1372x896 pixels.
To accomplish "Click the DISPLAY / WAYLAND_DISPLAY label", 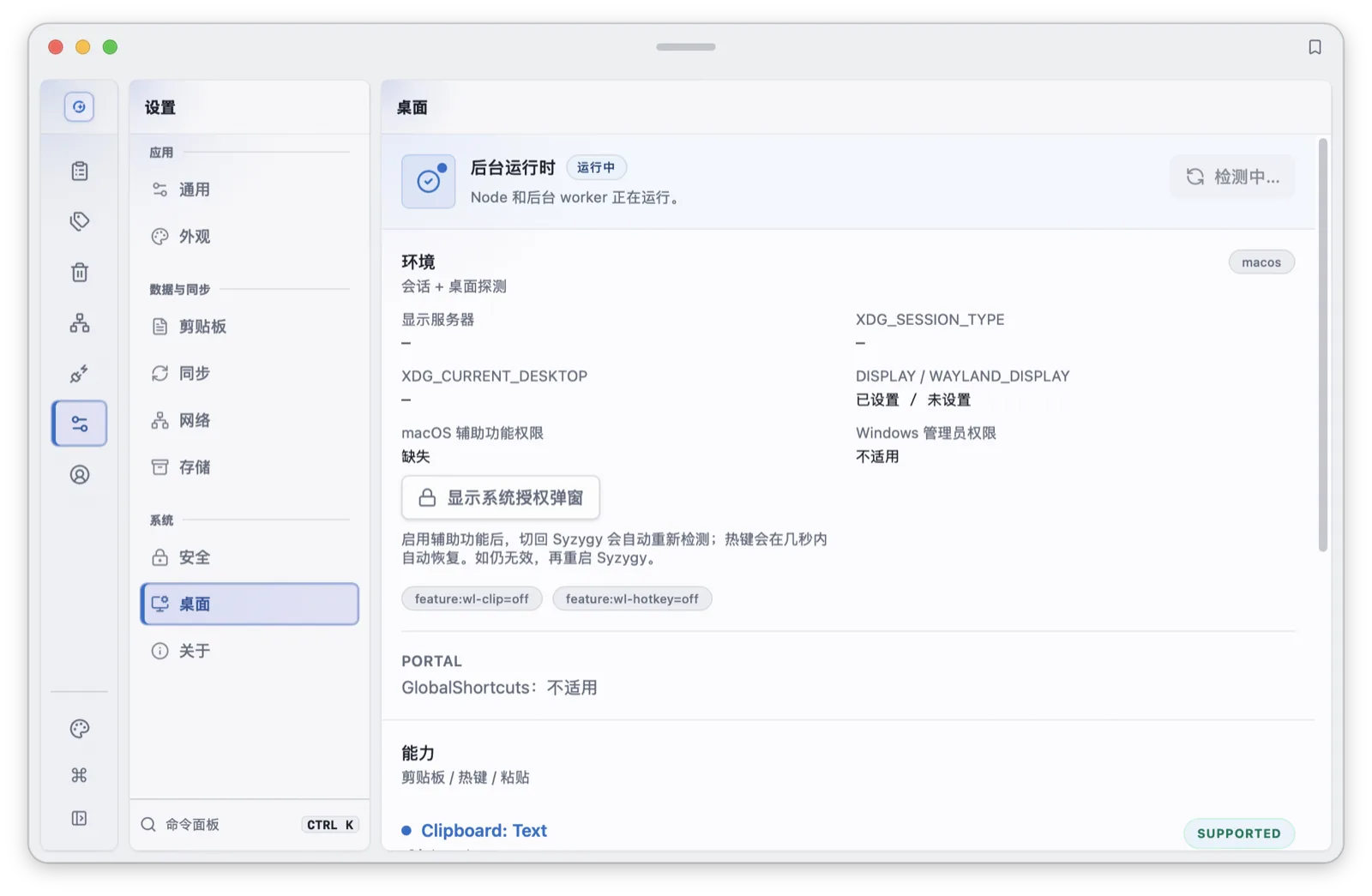I will 962,376.
